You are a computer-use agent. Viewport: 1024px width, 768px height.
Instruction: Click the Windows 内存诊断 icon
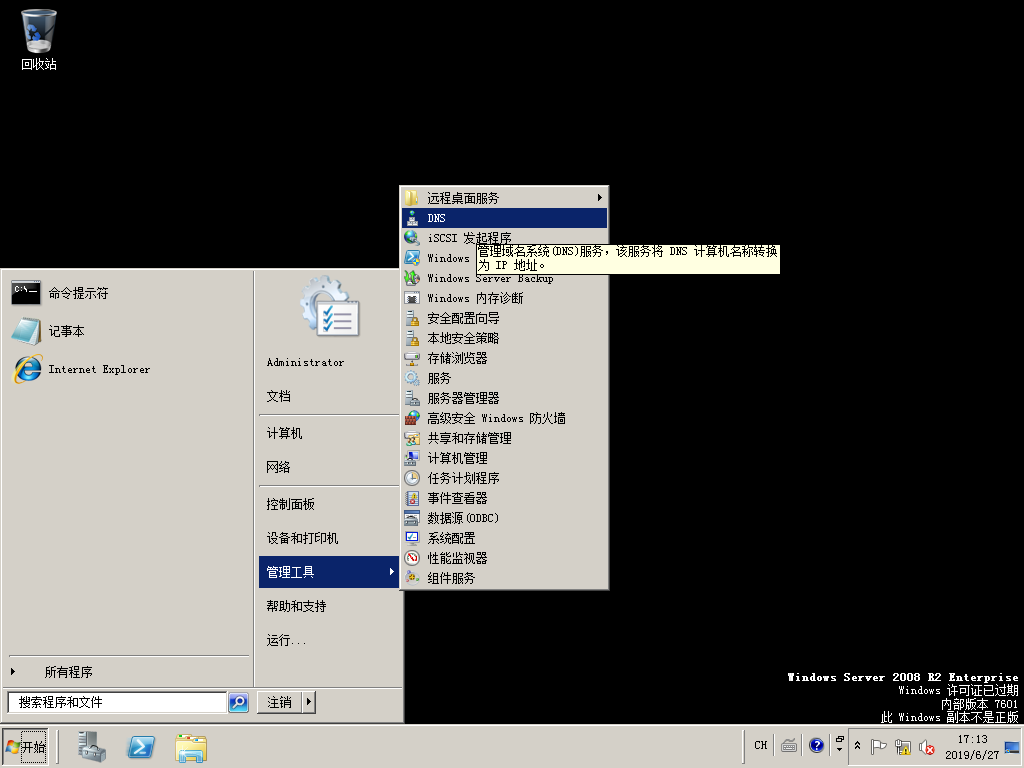tap(412, 298)
